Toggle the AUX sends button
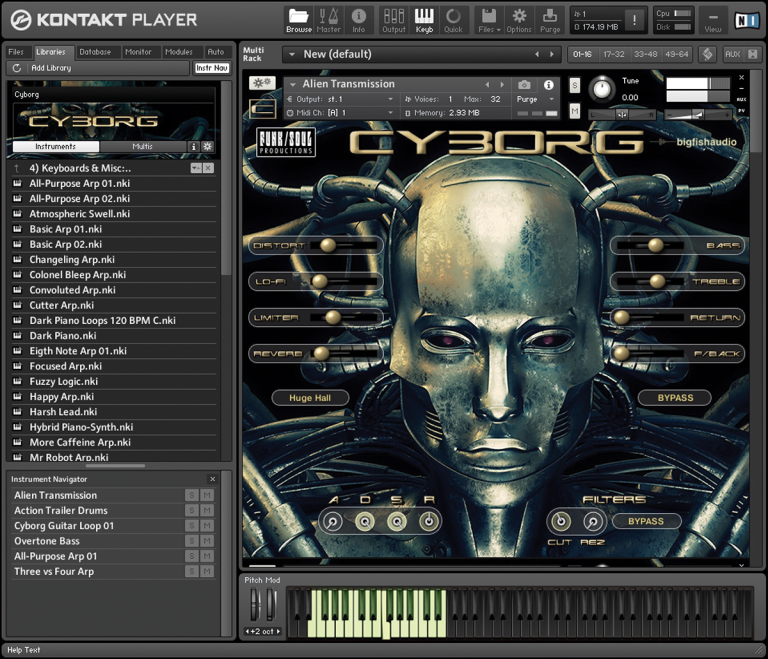 click(733, 54)
